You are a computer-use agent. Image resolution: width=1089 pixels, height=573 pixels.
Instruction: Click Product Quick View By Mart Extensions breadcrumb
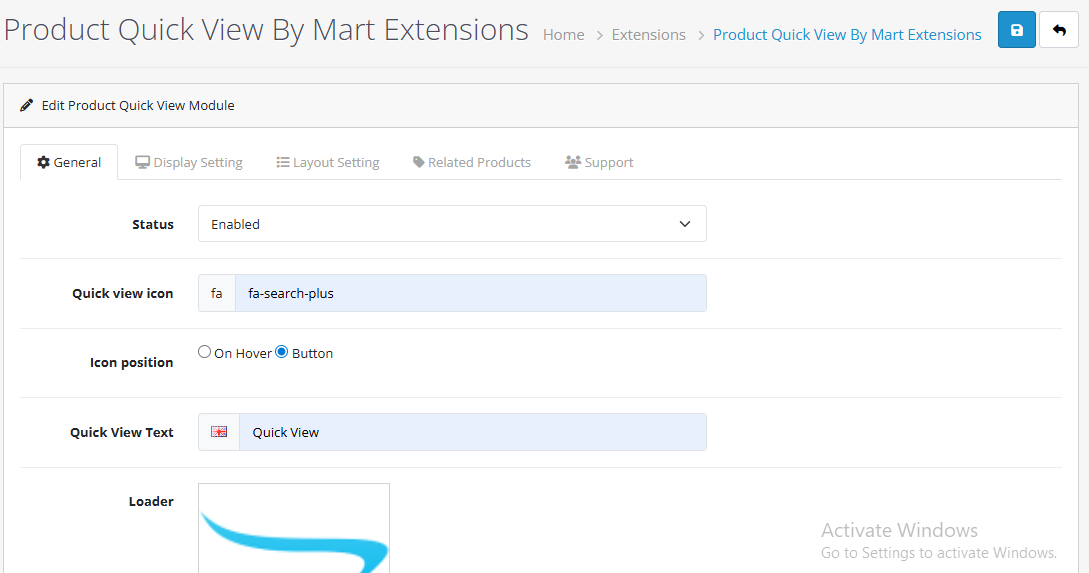(x=847, y=35)
